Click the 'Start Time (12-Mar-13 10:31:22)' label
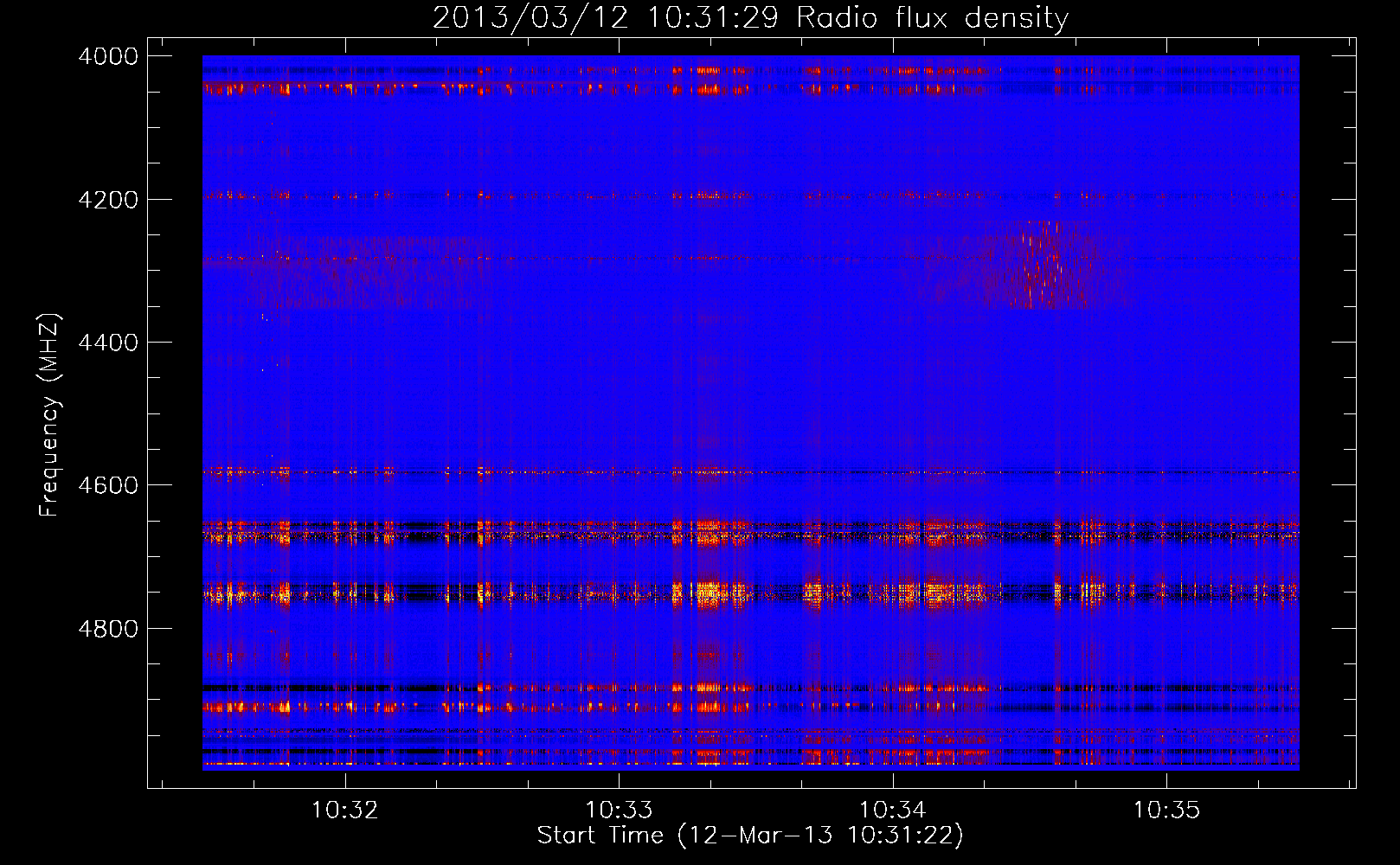Screen dimensions: 1400x865 click(750, 836)
